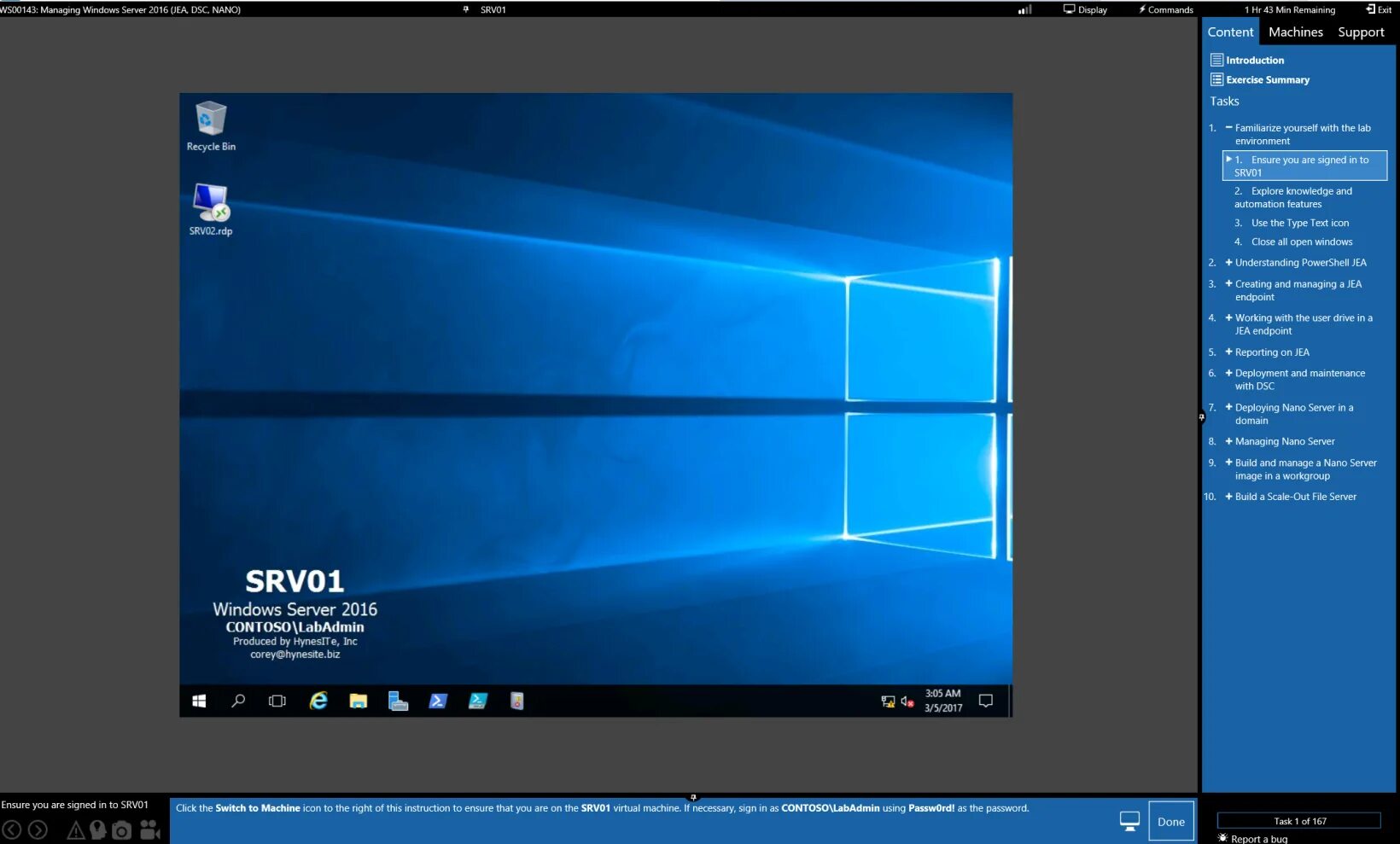Viewport: 1400px width, 844px height.
Task: Expand 'Deployment and maintenance with DSC'
Action: tap(1228, 373)
